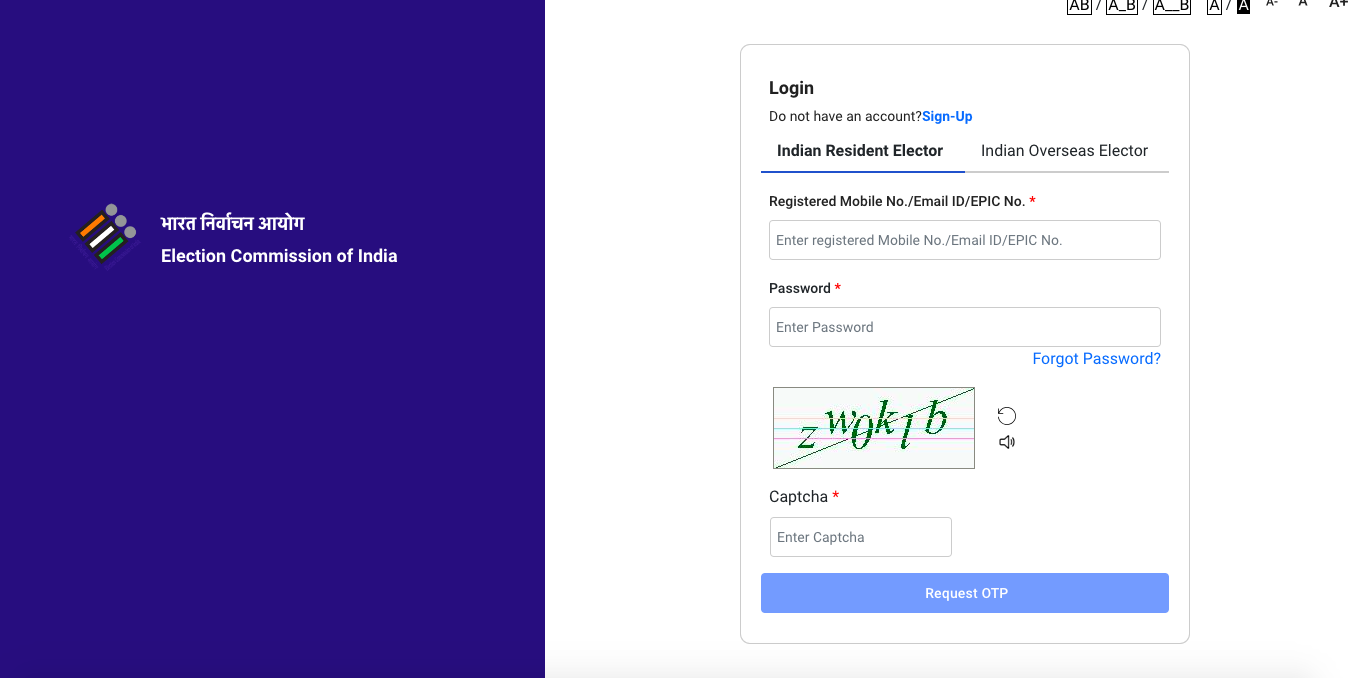Screen dimensions: 1350x678
Task: Click into the Password field
Action: coord(964,327)
